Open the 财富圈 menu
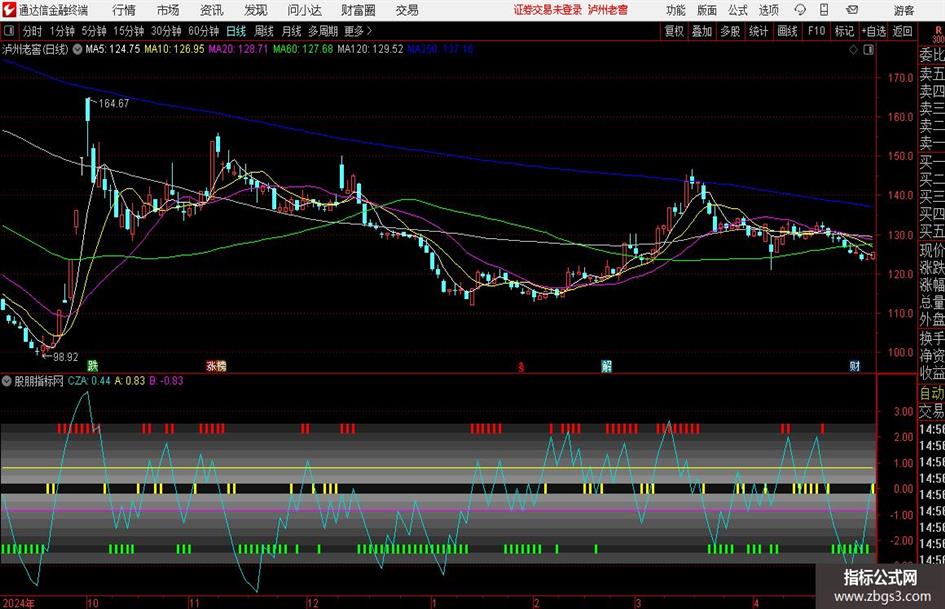945x609 pixels. pyautogui.click(x=358, y=10)
